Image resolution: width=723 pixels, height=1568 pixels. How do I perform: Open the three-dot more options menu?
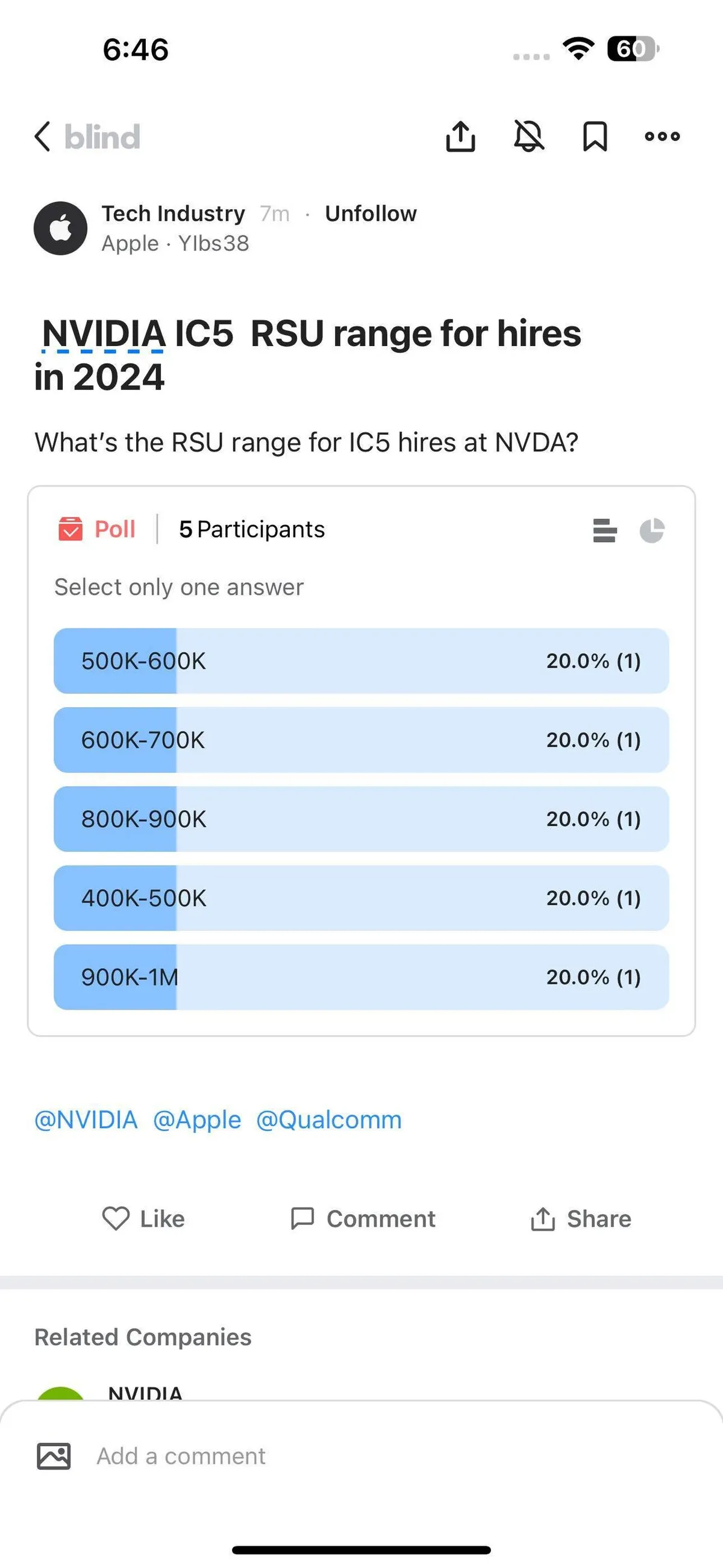(x=662, y=136)
